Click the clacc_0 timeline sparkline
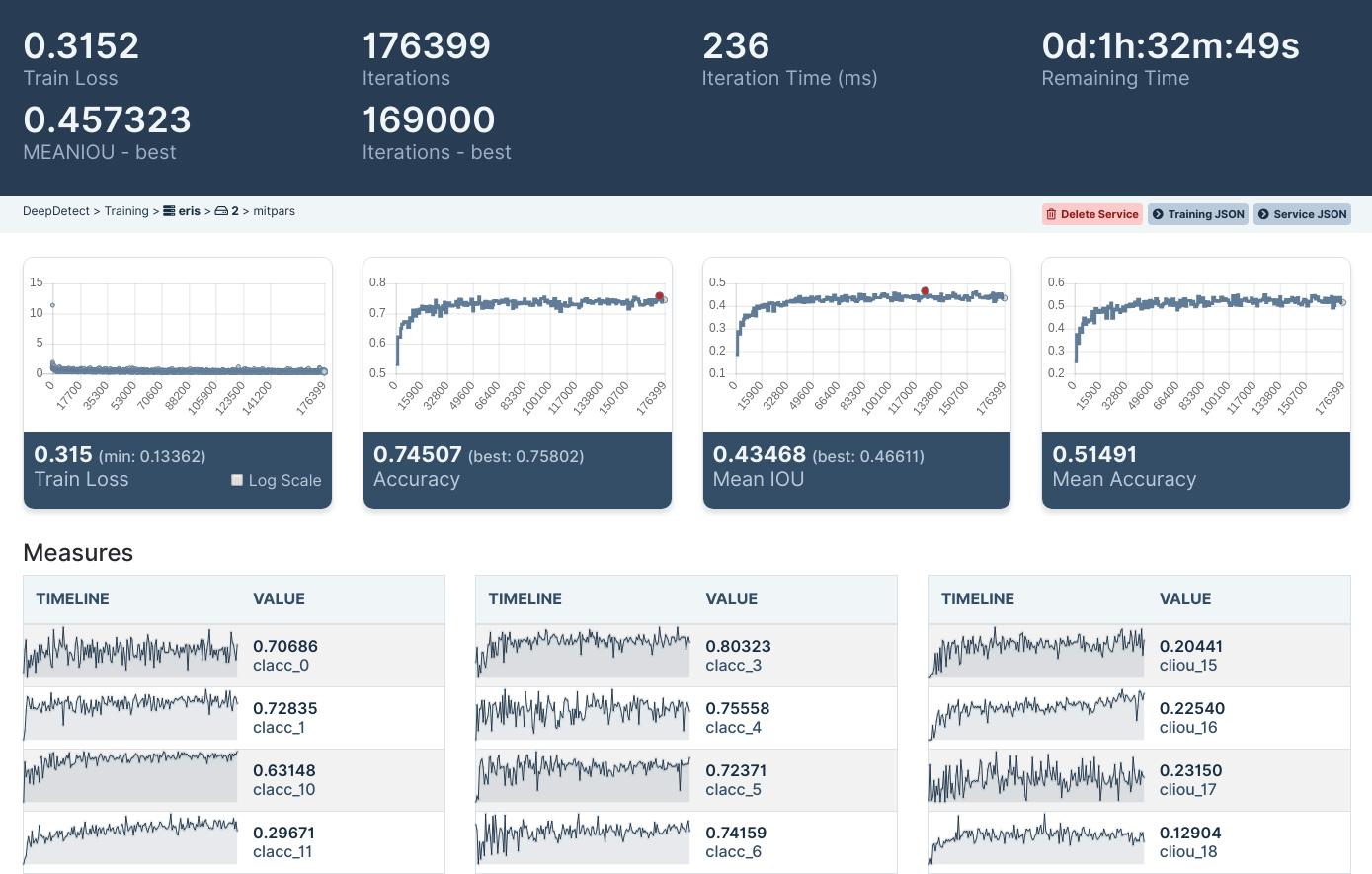 (x=130, y=652)
